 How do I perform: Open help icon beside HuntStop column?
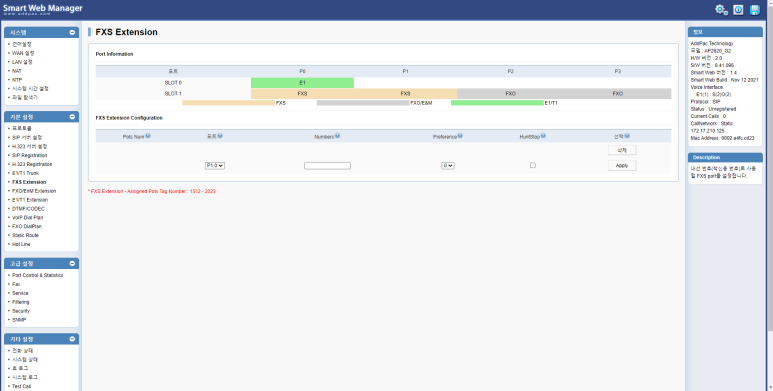(543, 136)
